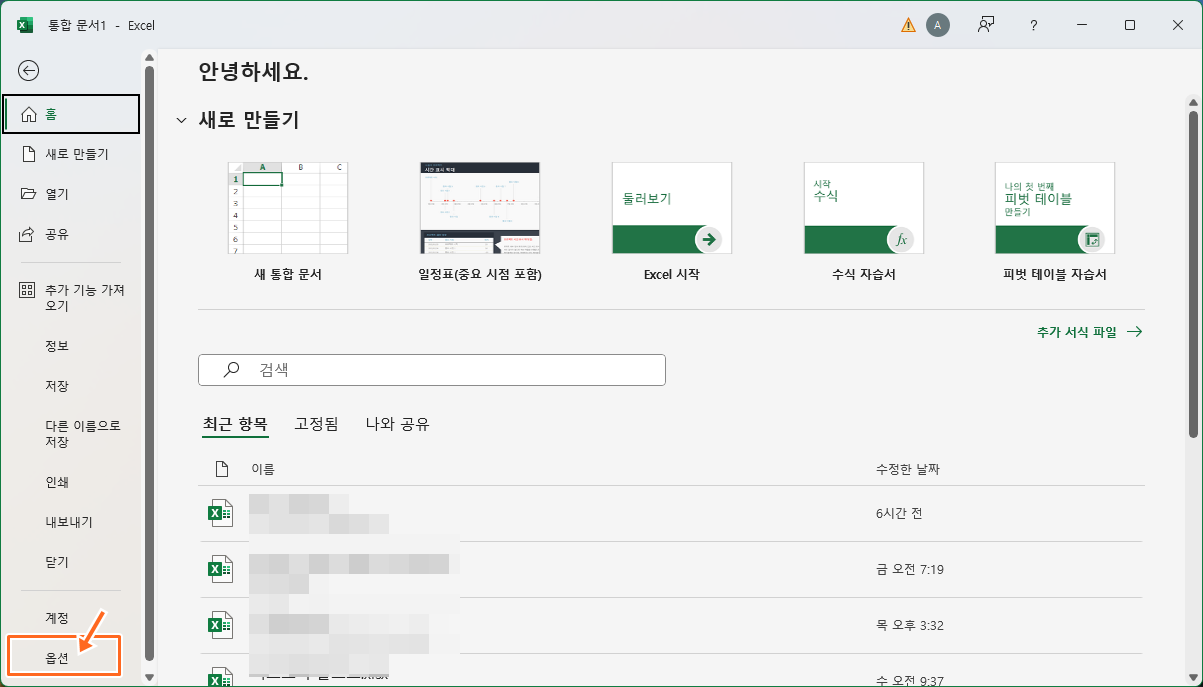Click the 검색 input field
The width and height of the screenshot is (1203, 687).
click(432, 369)
